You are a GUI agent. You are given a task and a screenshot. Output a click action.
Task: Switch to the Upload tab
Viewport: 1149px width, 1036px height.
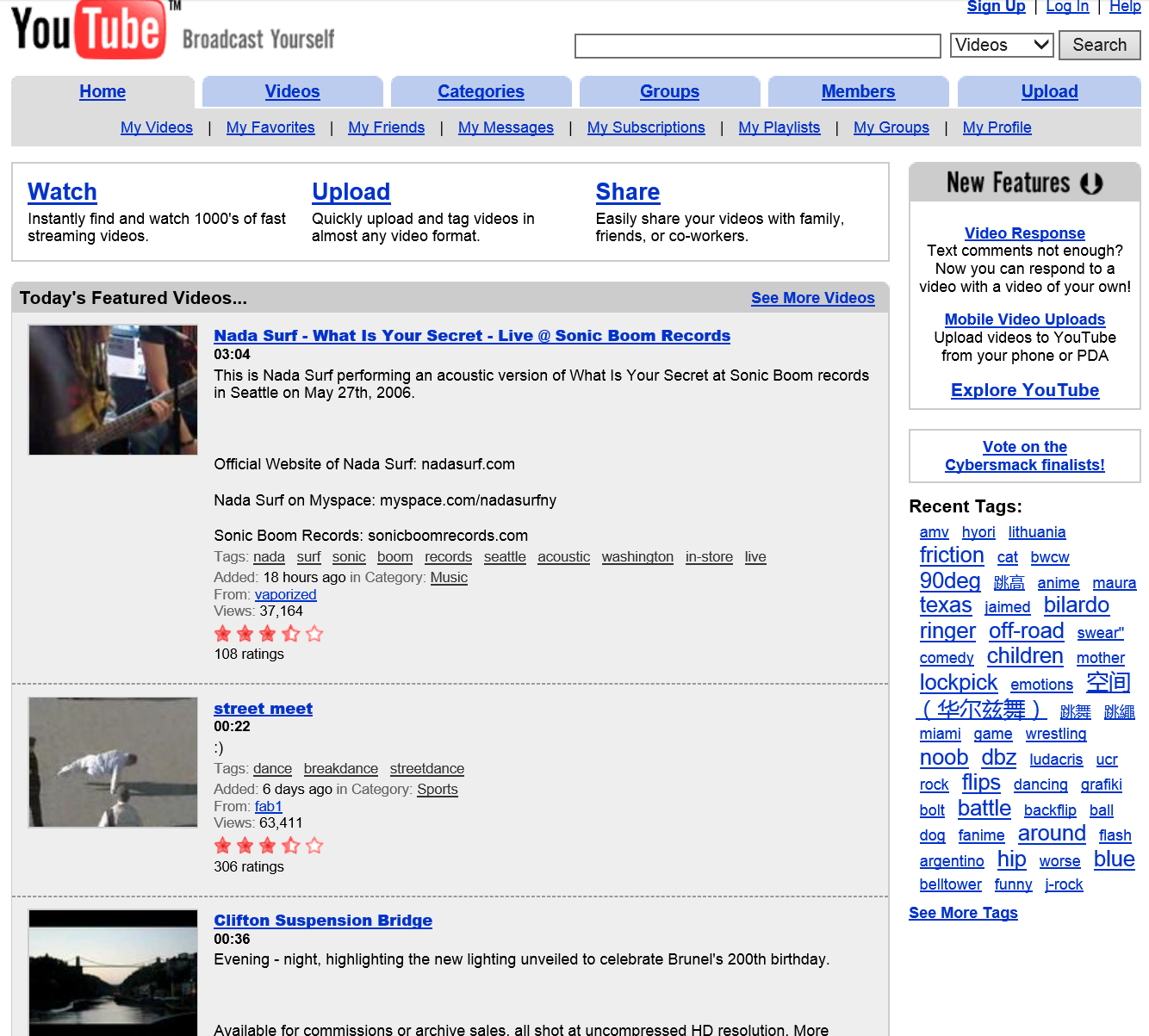(1049, 91)
